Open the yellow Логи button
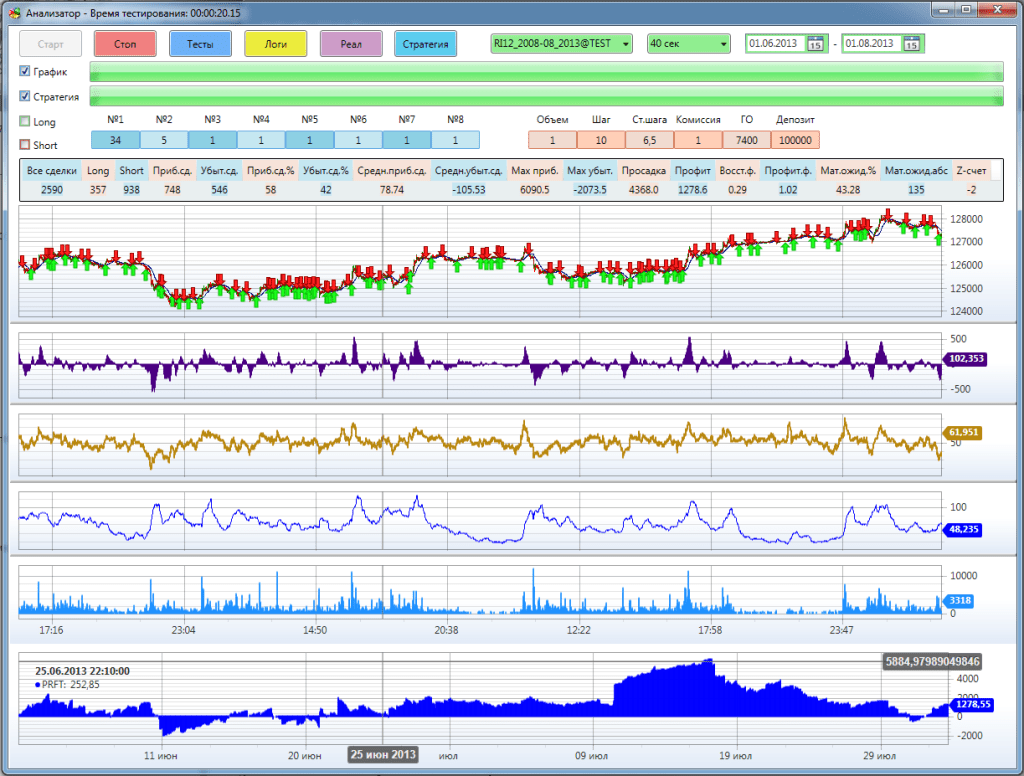The image size is (1024, 776). (276, 44)
